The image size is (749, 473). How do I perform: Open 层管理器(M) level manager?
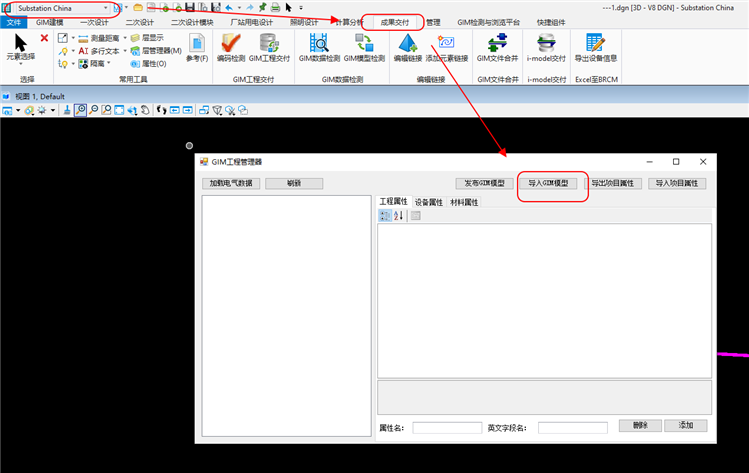[156, 51]
